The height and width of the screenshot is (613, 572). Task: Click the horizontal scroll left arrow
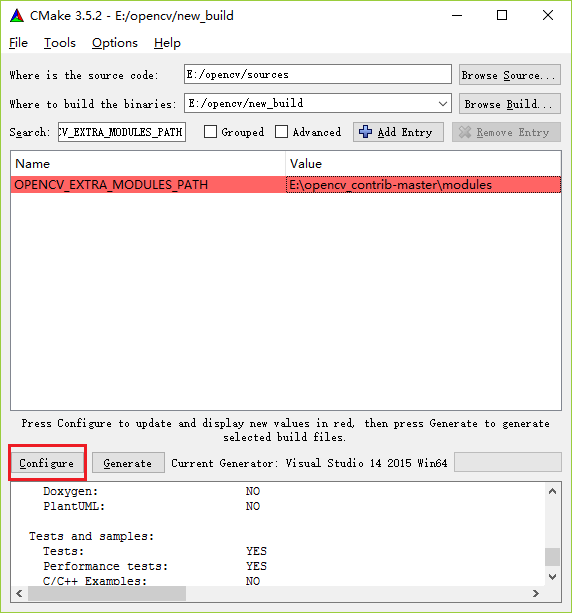point(19,593)
